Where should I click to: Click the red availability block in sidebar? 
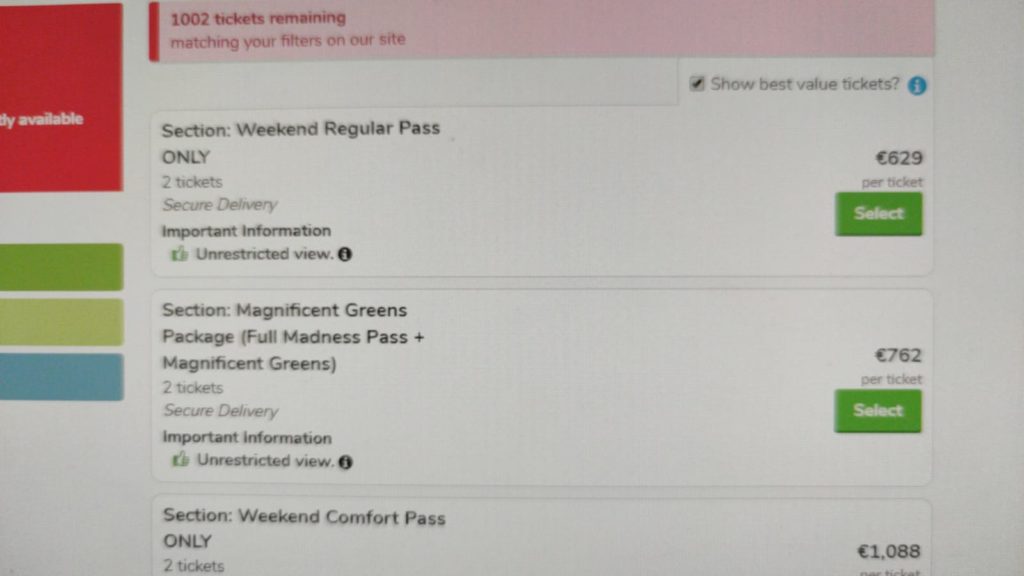[x=61, y=98]
